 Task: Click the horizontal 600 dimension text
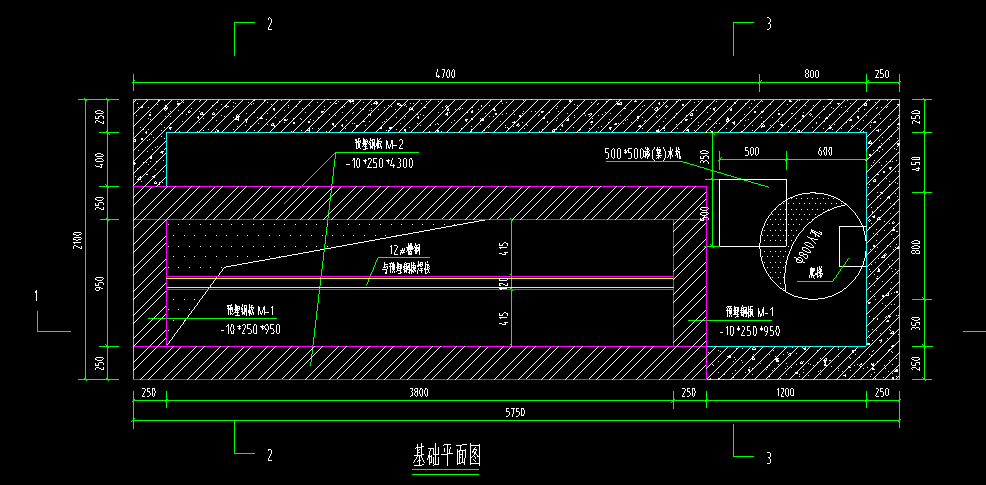[825, 152]
